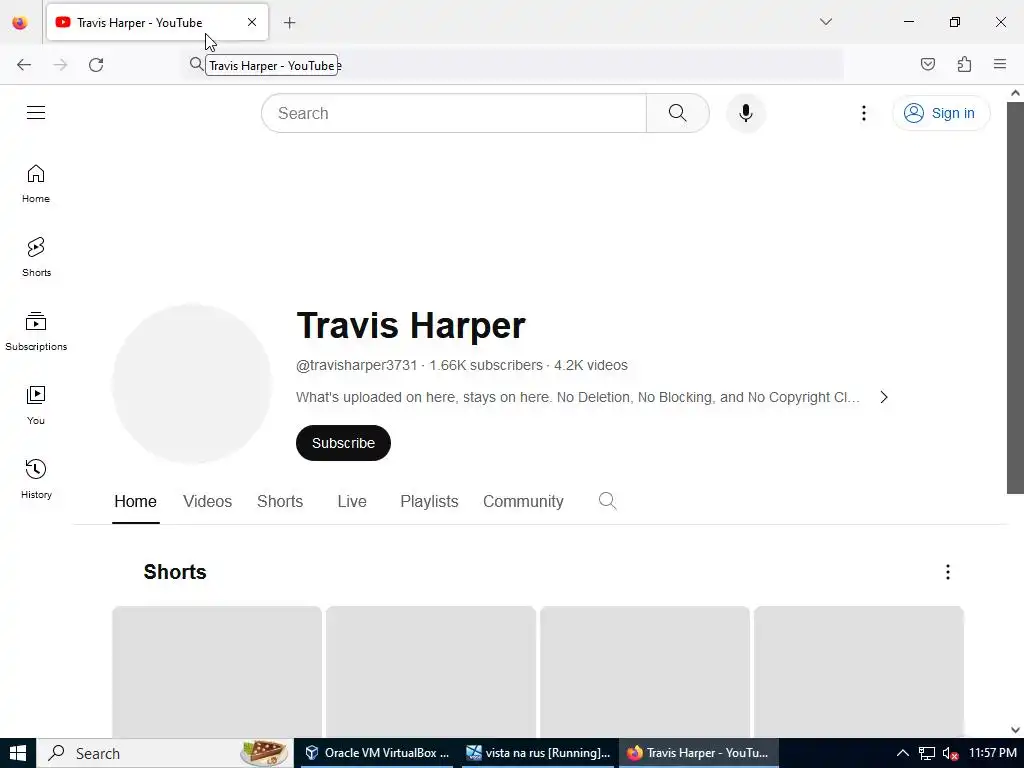Click the Firefox view icon
This screenshot has height=768, width=1024.
20,22
